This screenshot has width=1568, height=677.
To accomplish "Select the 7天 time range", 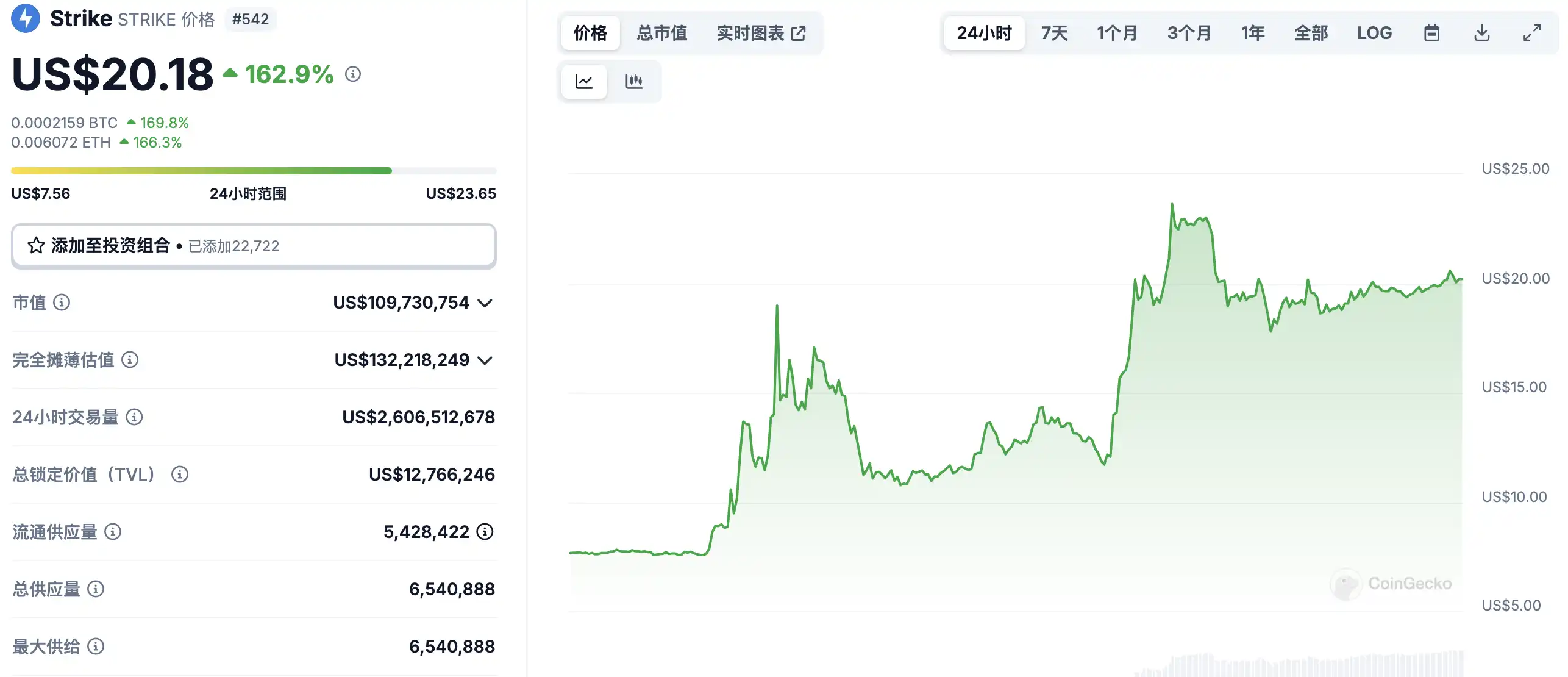I will (x=1054, y=33).
